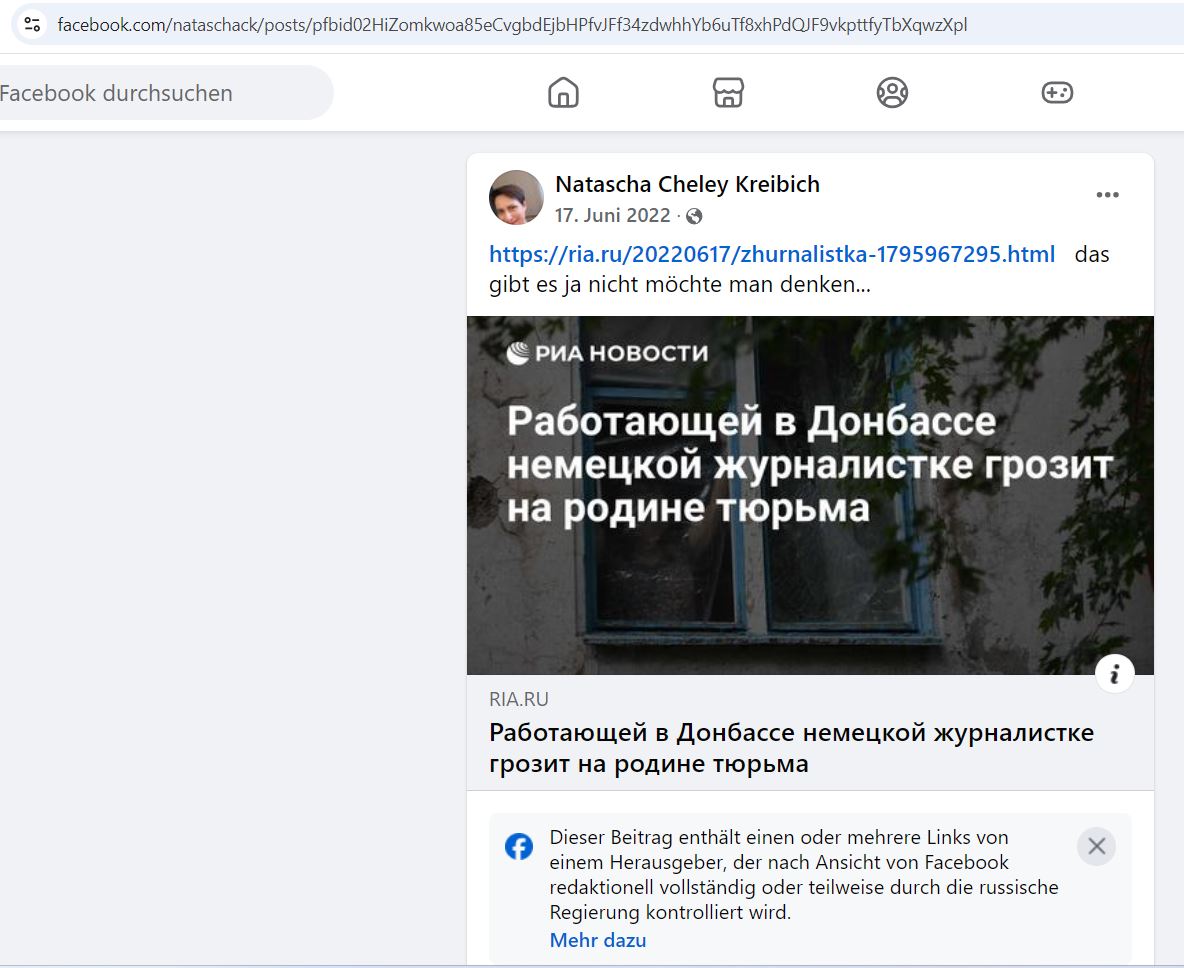This screenshot has width=1184, height=968.
Task: Open the Natascha Cheley Kreibich profile name link
Action: [687, 184]
